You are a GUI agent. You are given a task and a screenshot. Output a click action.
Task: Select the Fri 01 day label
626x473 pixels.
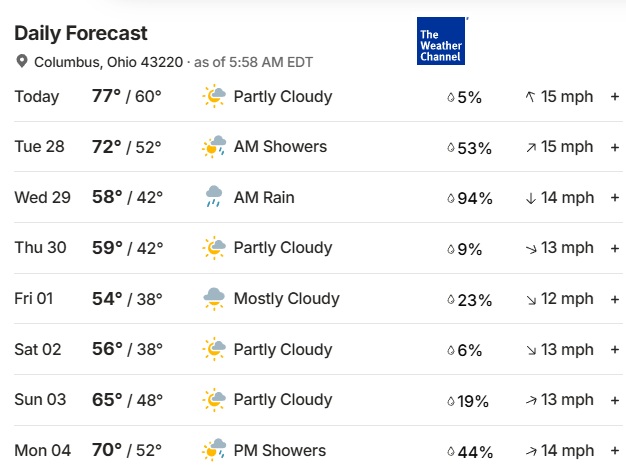tap(36, 298)
